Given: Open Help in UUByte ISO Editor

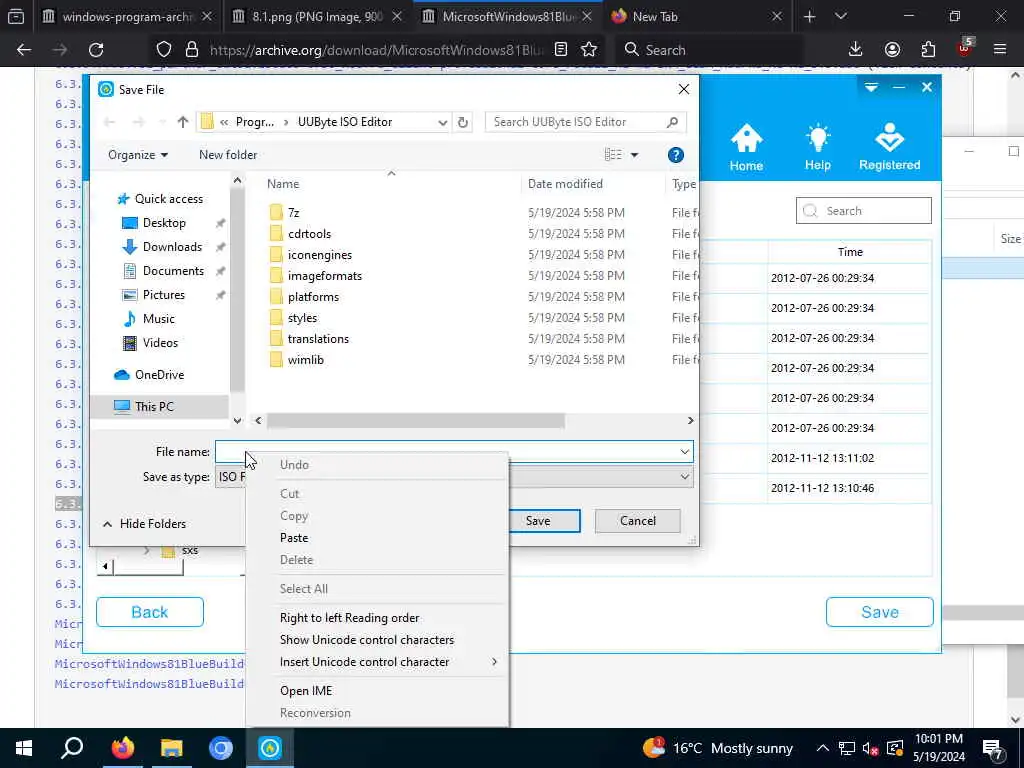Looking at the screenshot, I should coord(817,148).
